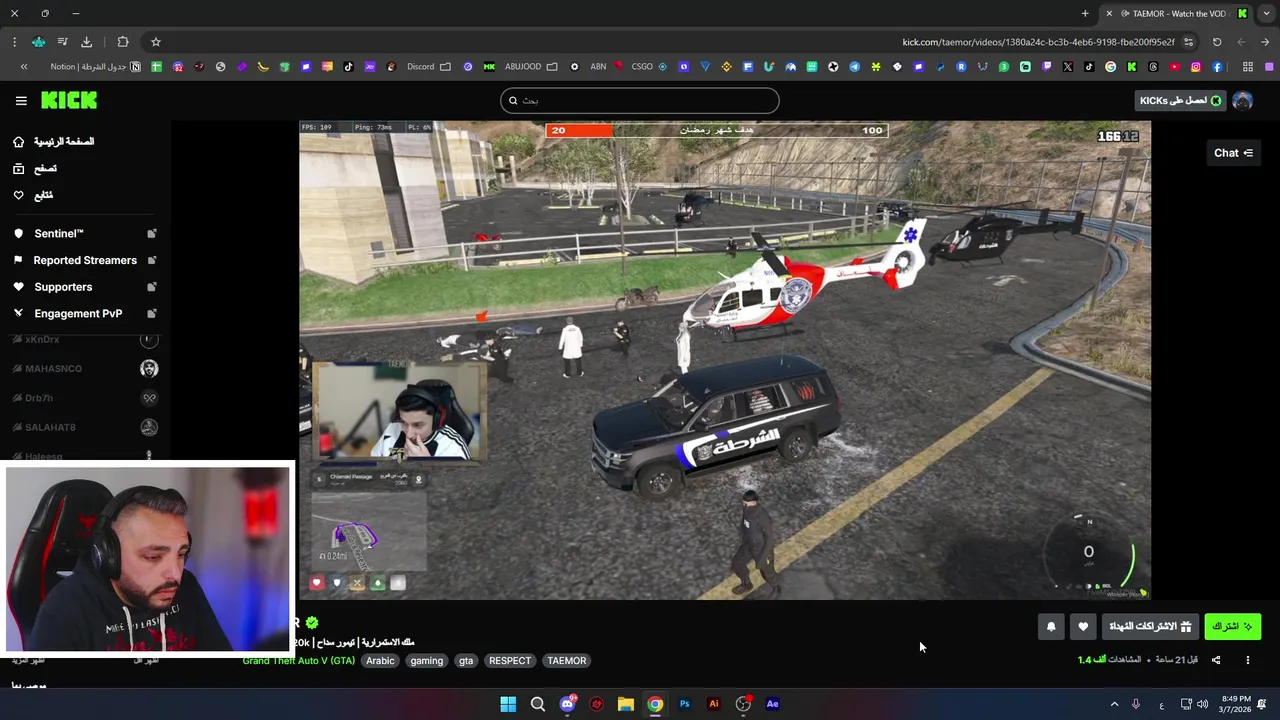Open the Discord bookmarks folder
This screenshot has width=1280, height=720.
pyautogui.click(x=429, y=67)
